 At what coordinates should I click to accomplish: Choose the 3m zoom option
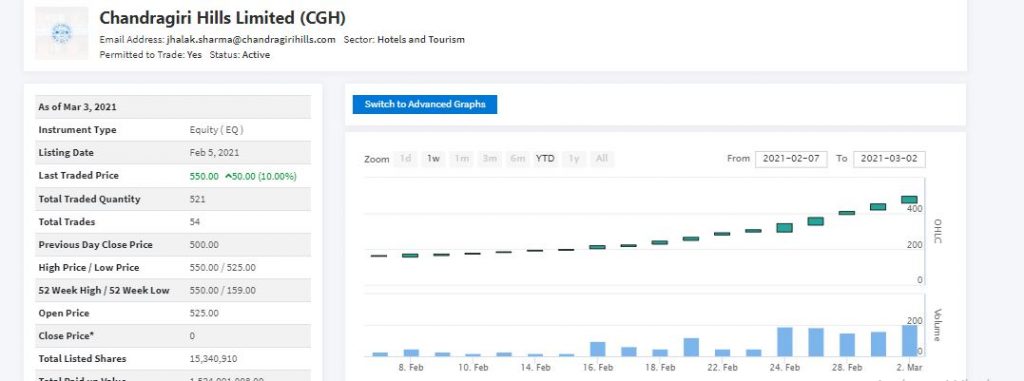[490, 158]
